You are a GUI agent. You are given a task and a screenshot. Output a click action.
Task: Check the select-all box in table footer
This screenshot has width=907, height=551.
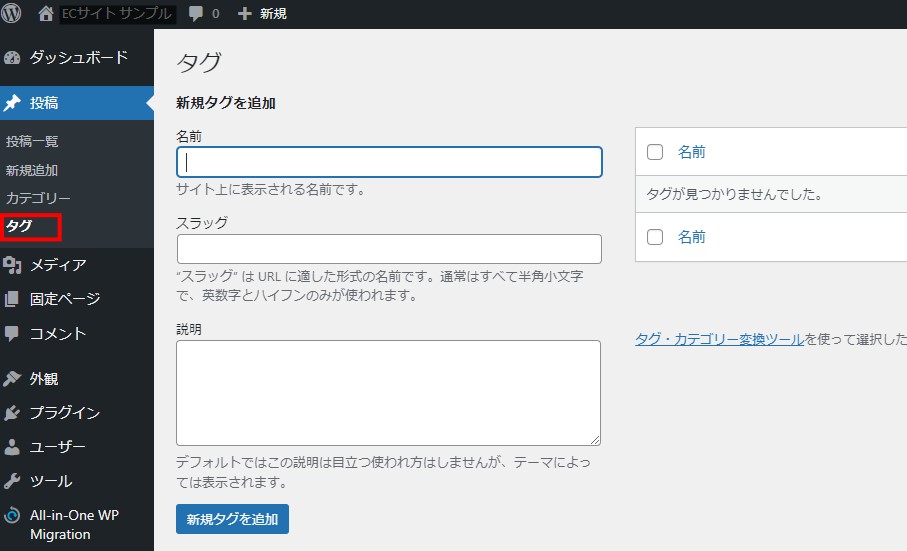(x=656, y=237)
